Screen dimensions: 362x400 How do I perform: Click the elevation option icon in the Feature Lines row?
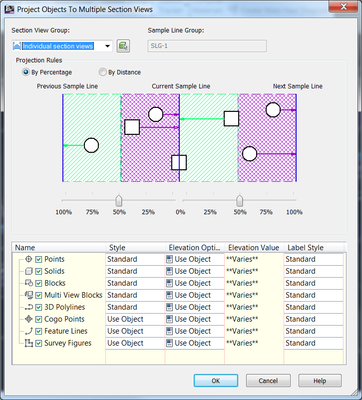tap(170, 331)
